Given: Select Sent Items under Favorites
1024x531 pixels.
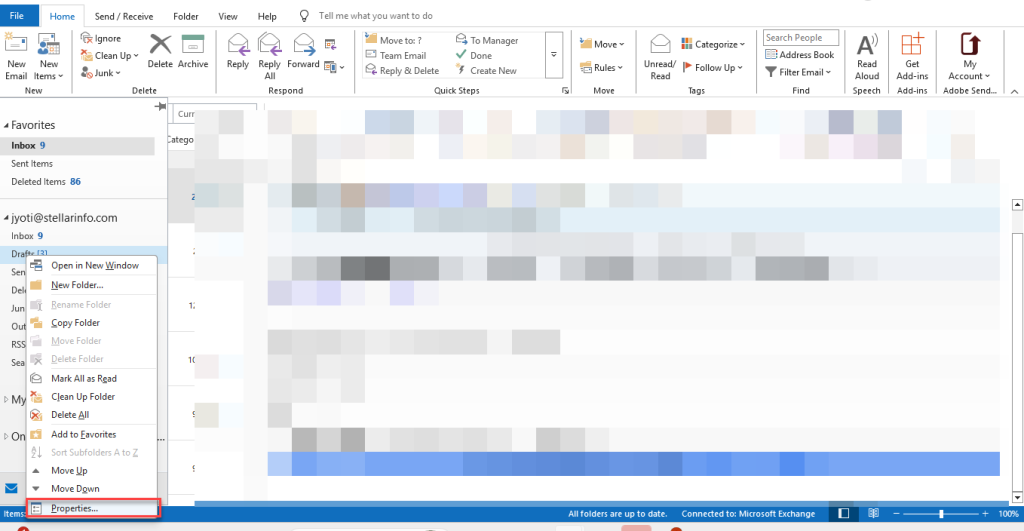Looking at the screenshot, I should (32, 164).
